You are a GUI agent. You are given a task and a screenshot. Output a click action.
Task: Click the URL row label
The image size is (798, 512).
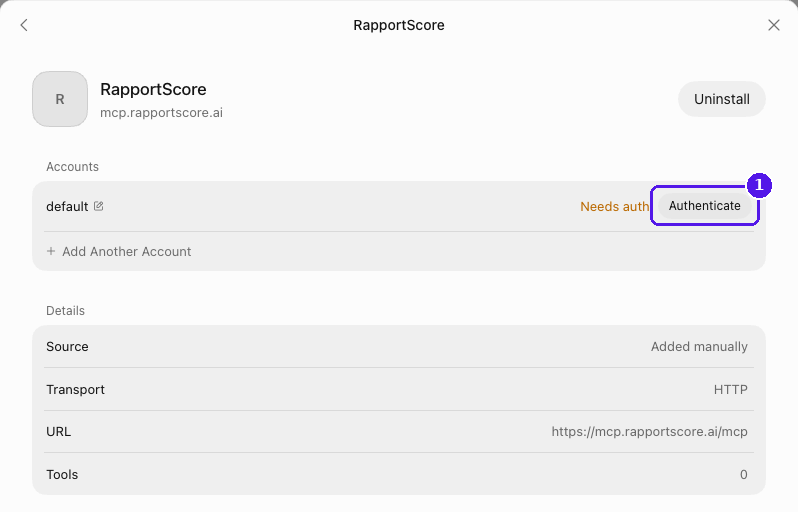tap(59, 432)
